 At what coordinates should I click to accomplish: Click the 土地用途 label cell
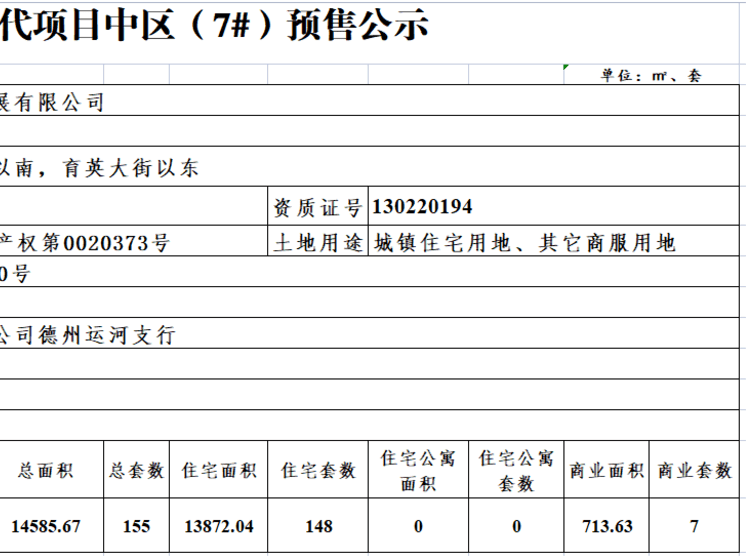point(317,242)
